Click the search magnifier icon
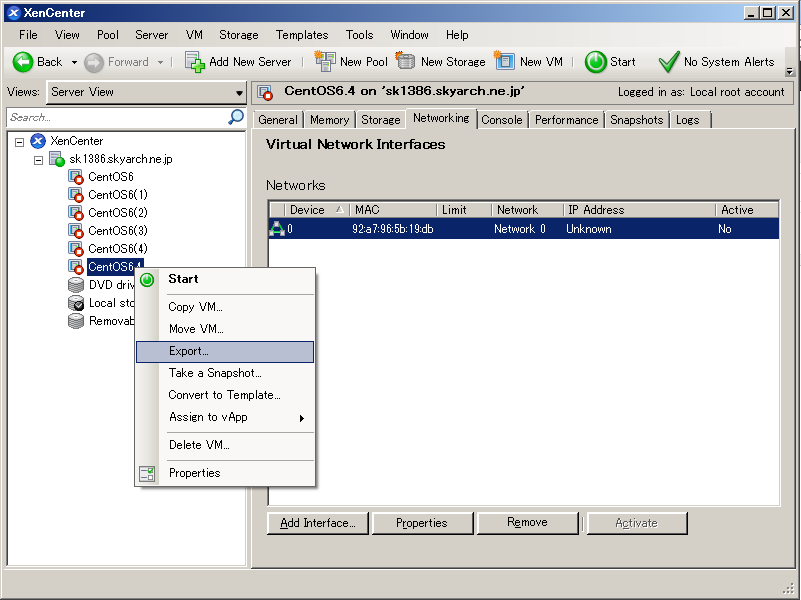 (x=235, y=117)
